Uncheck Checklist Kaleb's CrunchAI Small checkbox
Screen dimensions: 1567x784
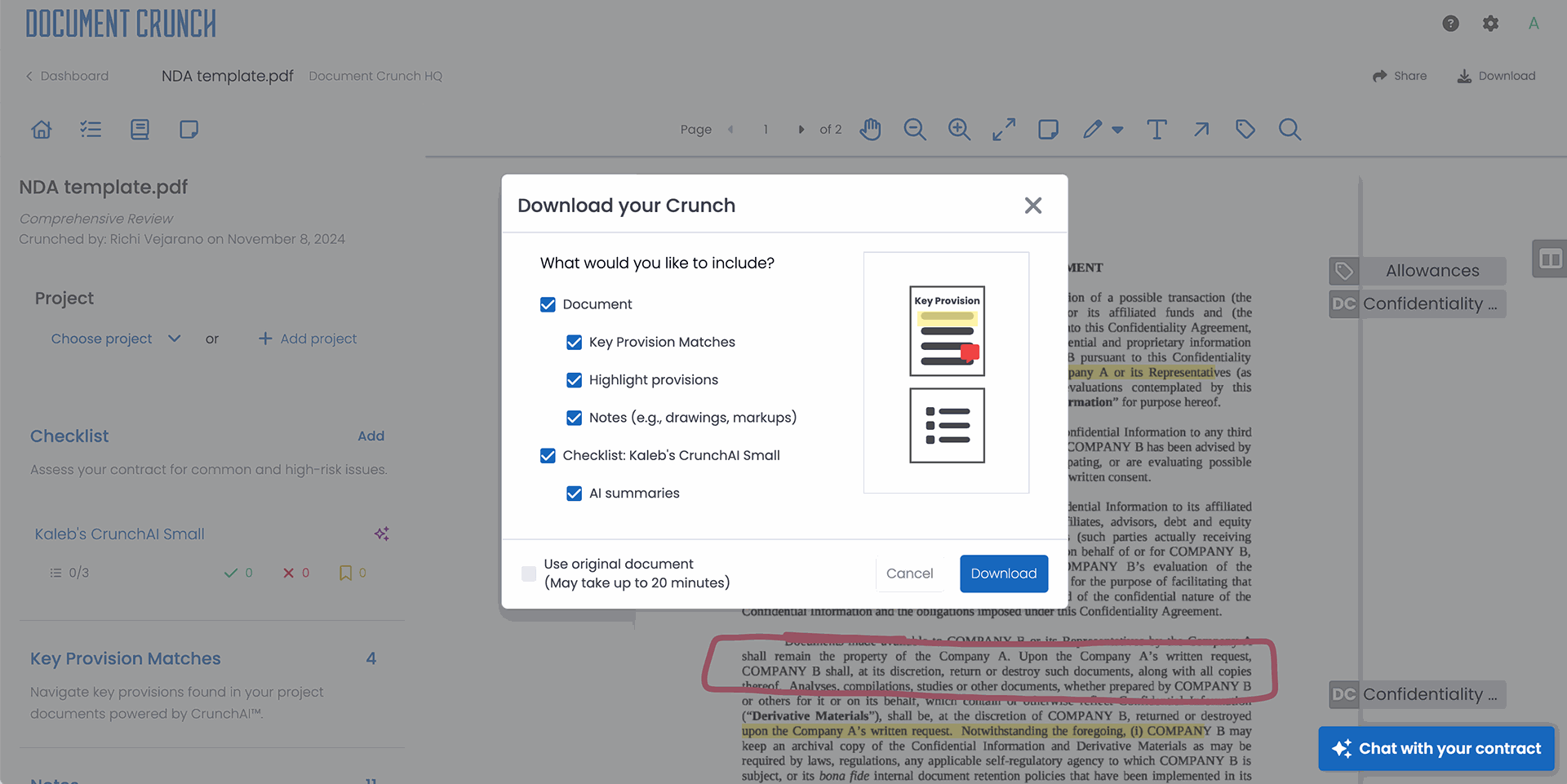[x=548, y=455]
